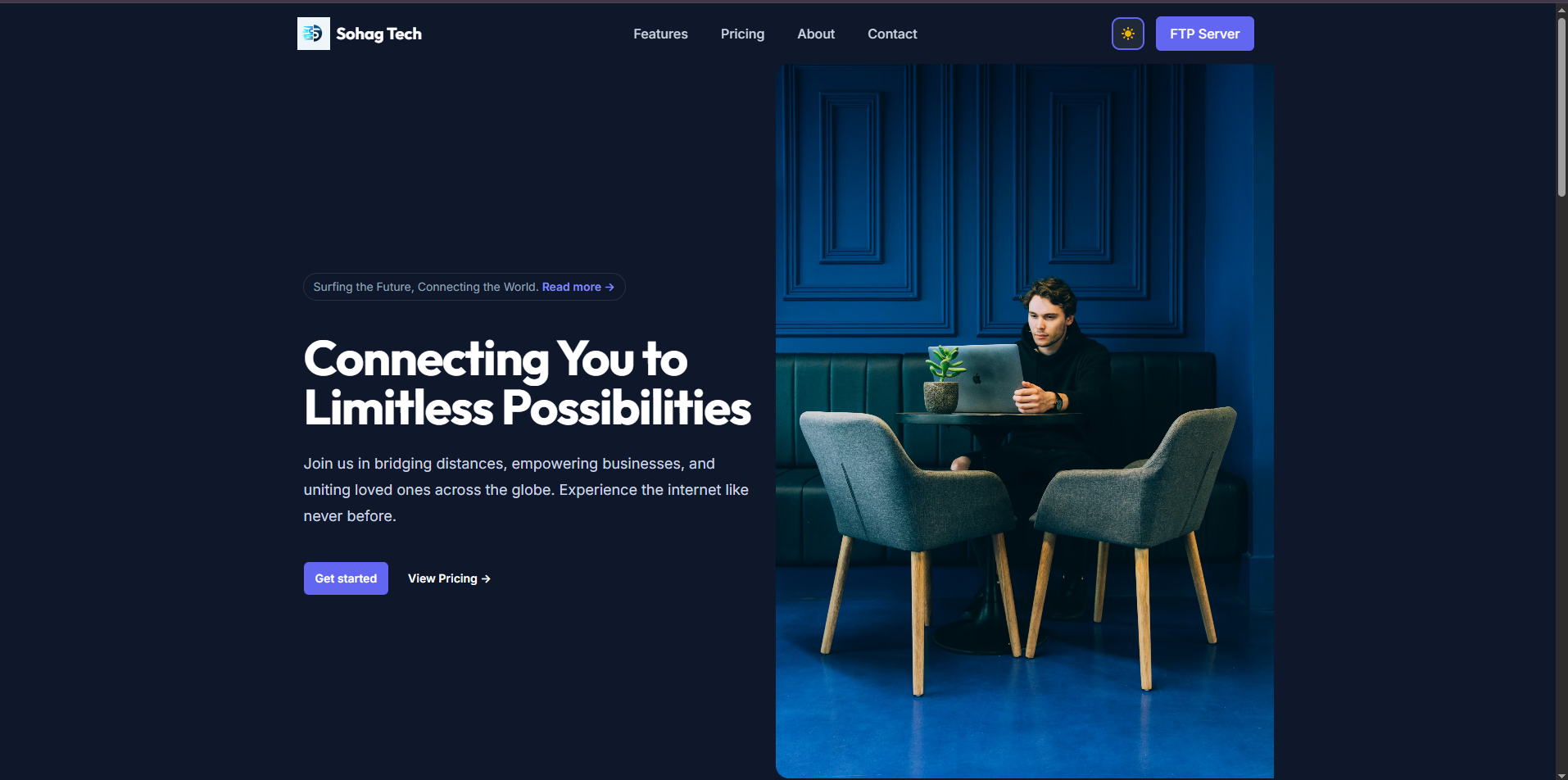Click the arrow icon beside View Pricing

pyautogui.click(x=486, y=578)
